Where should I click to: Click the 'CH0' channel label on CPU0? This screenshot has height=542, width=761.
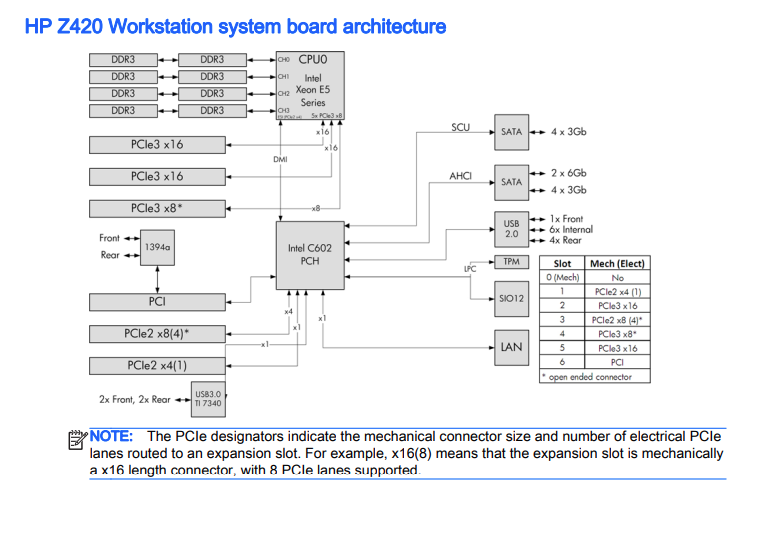283,60
